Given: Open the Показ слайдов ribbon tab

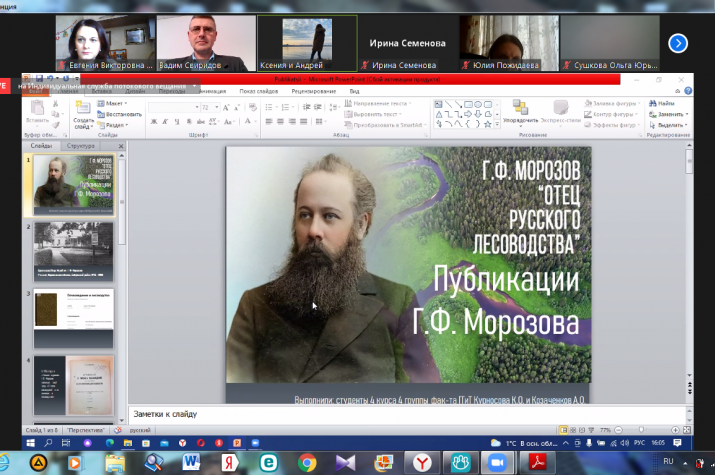Looking at the screenshot, I should tap(259, 91).
